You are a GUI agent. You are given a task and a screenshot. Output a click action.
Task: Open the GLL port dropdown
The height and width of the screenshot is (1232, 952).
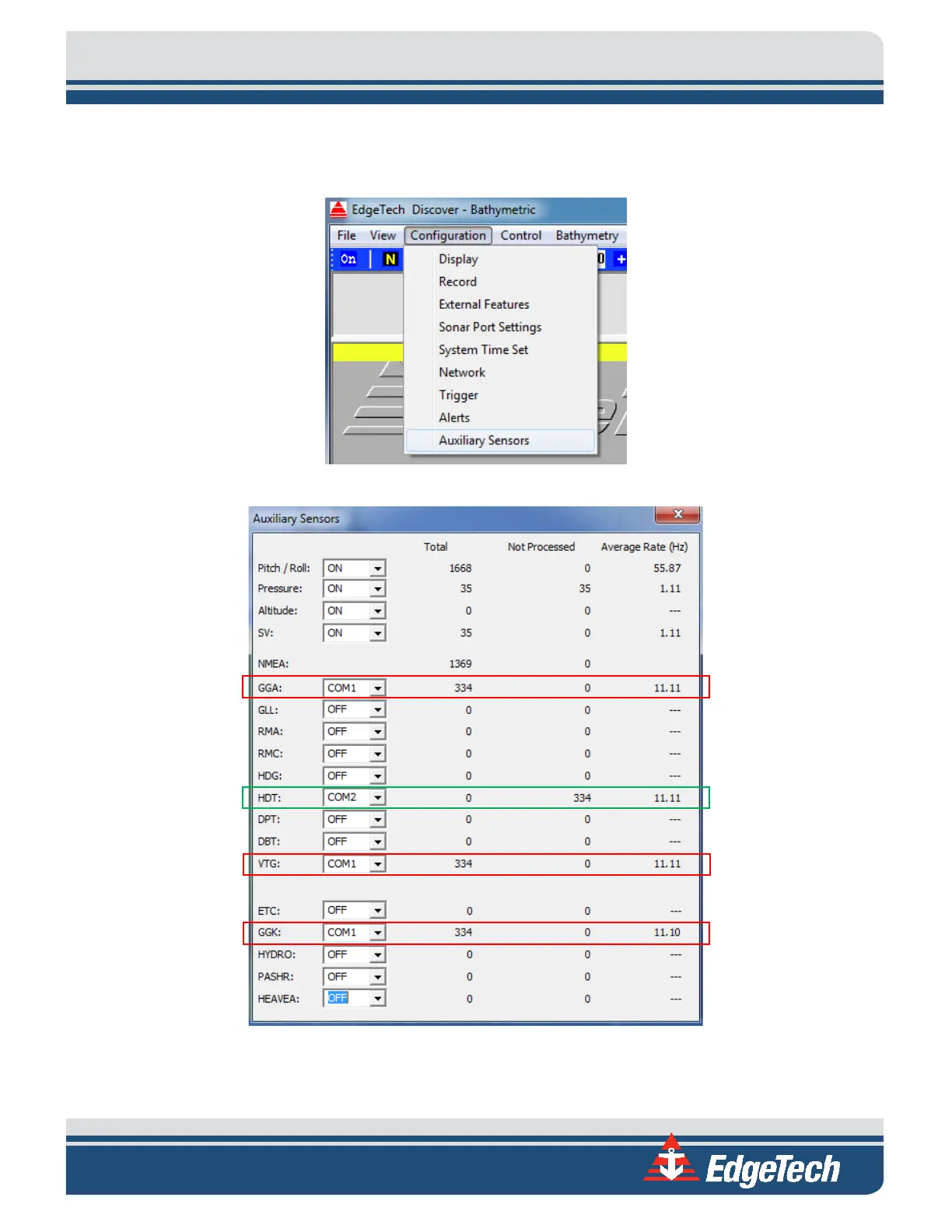tap(377, 709)
